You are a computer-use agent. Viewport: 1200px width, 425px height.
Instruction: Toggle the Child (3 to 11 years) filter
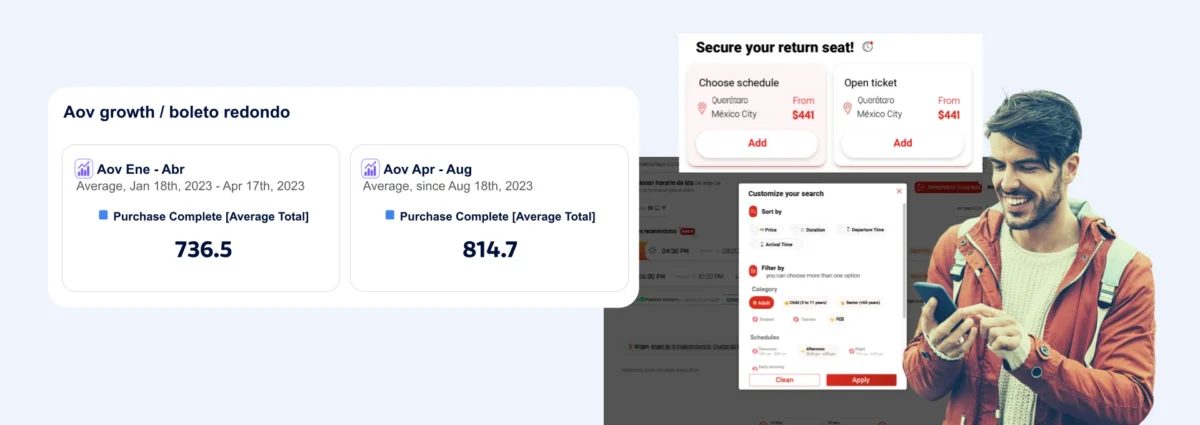[807, 302]
